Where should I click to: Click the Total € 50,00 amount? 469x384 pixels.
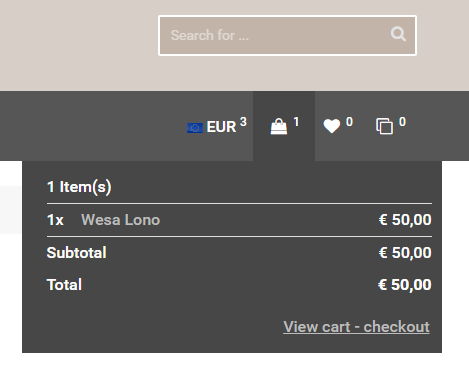tap(405, 285)
